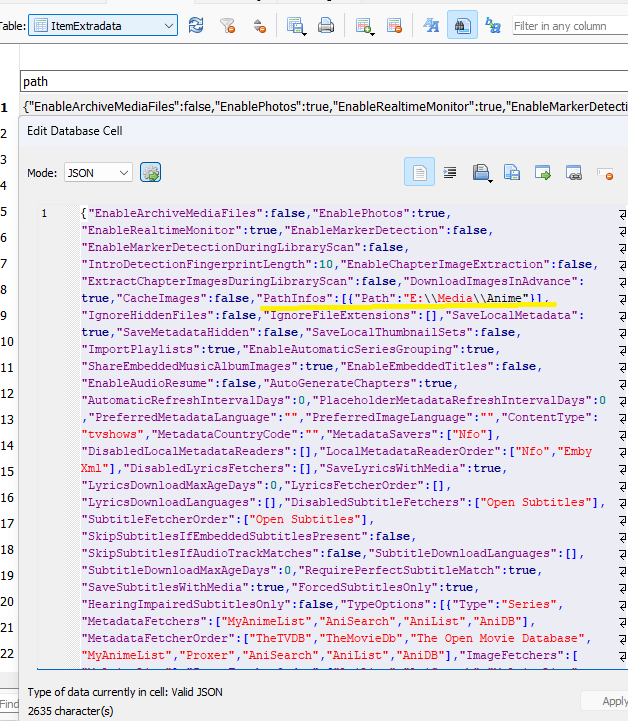Select row header 8
This screenshot has height=721, width=628.
tap(5, 290)
